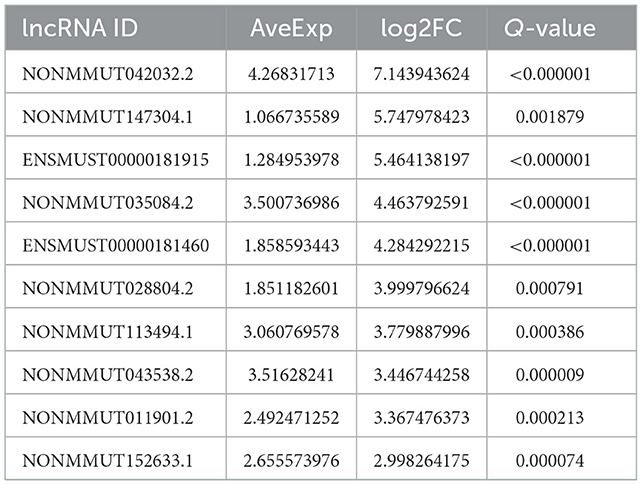Click Q-value 0.001879
Image resolution: width=642 pixels, height=485 pixels.
(550, 117)
